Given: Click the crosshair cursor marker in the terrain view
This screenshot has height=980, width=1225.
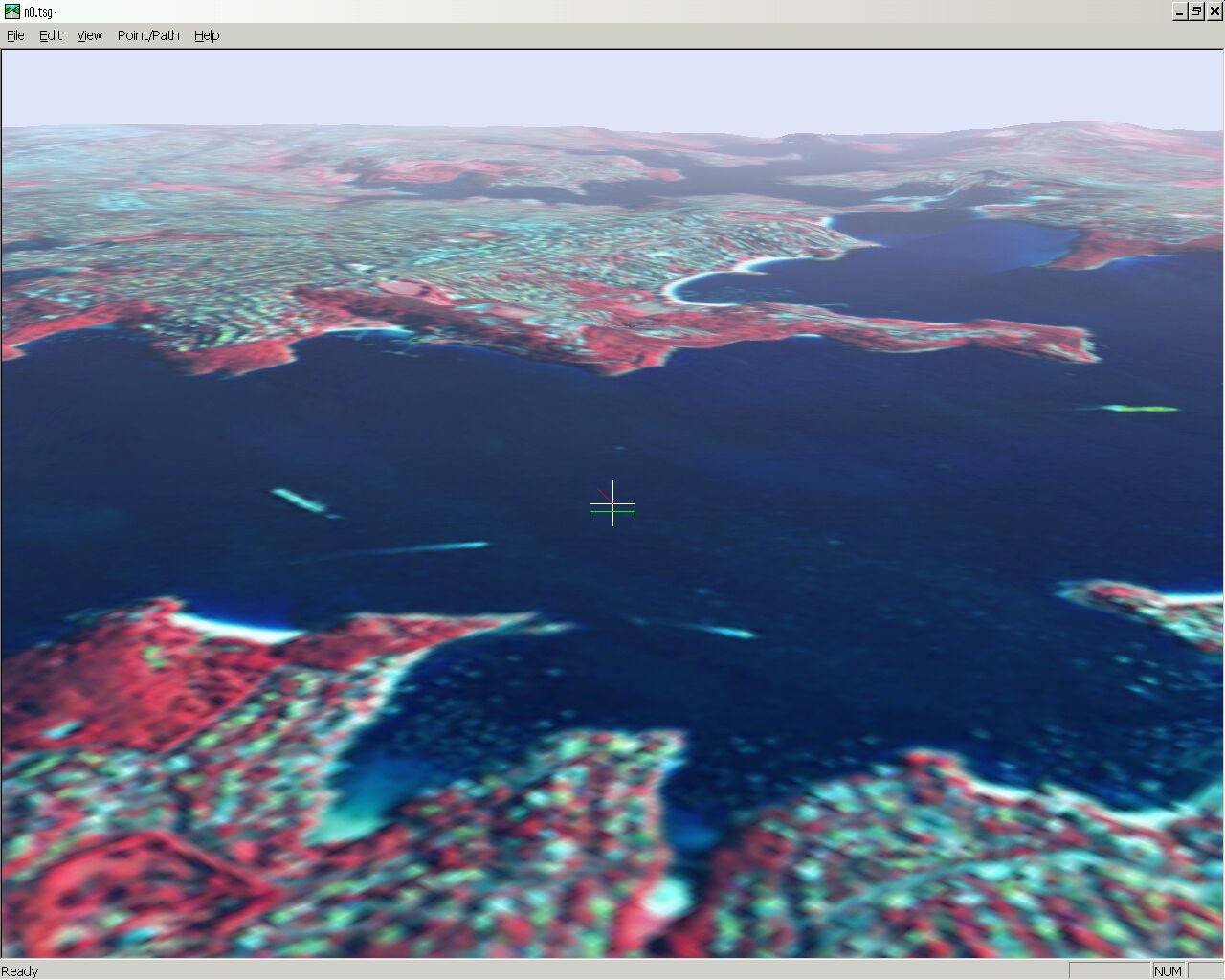Looking at the screenshot, I should coord(612,503).
